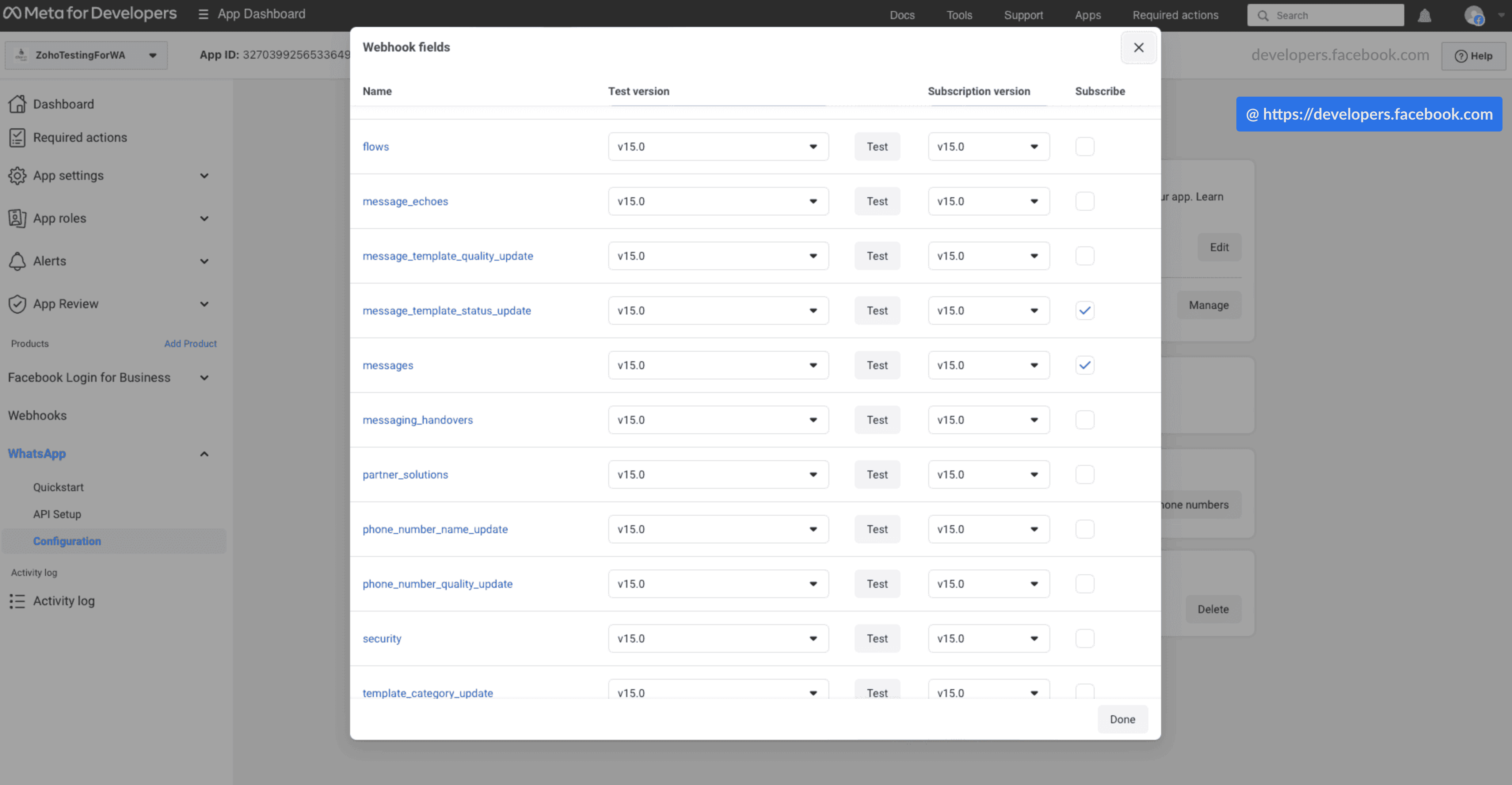Open App Review via its shield icon
The image size is (1512, 785).
[x=17, y=303]
